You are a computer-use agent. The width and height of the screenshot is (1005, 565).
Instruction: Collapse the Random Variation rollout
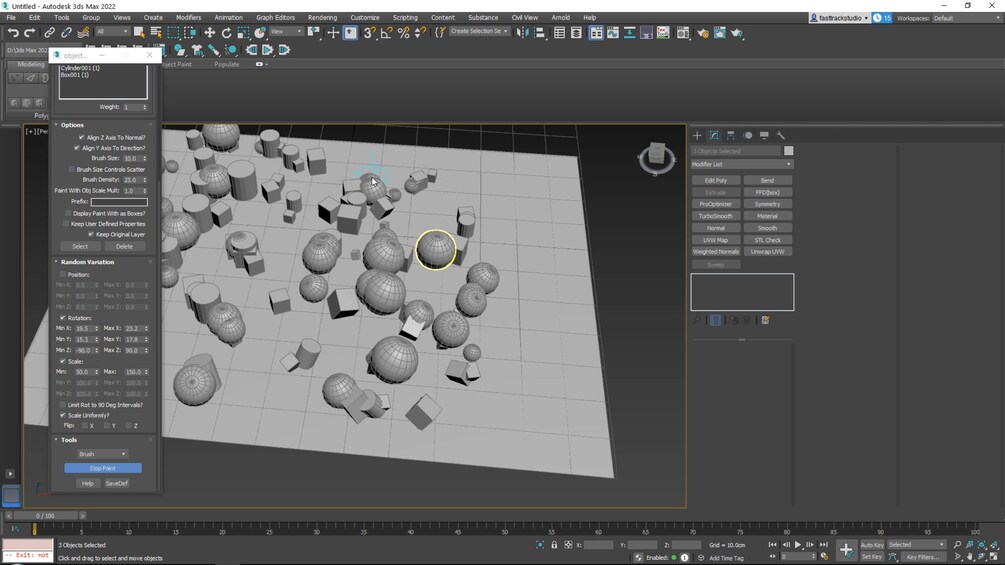(x=87, y=262)
